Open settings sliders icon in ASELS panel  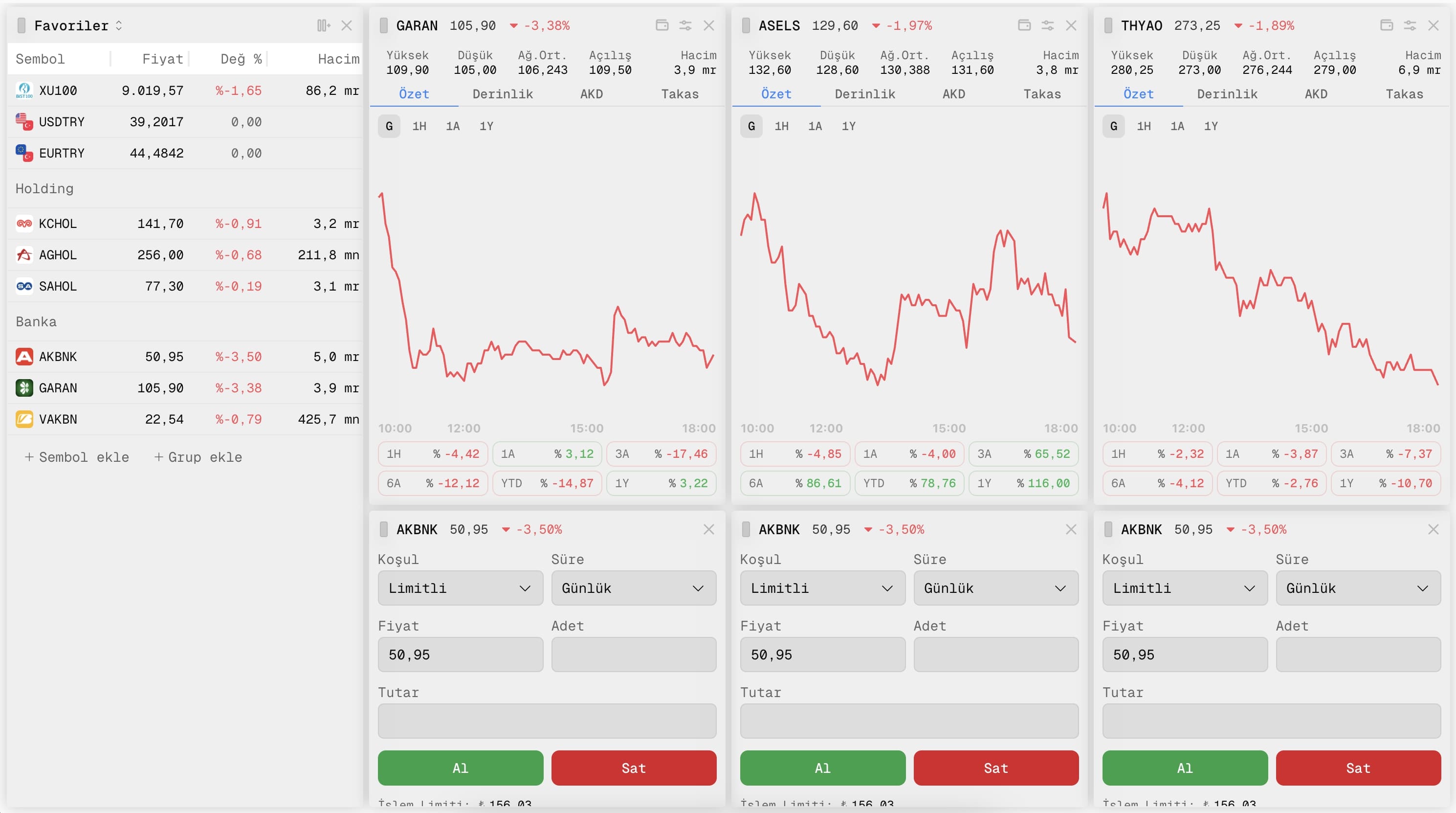pyautogui.click(x=1047, y=25)
